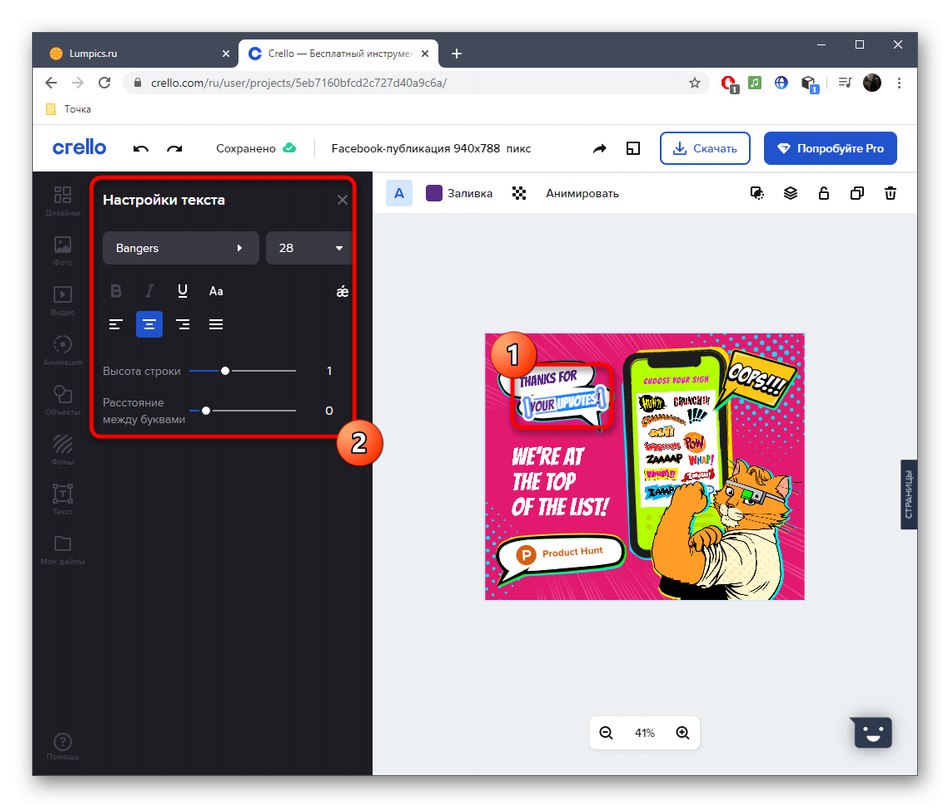Bookmark this page with the star
This screenshot has height=808, width=950.
[694, 83]
